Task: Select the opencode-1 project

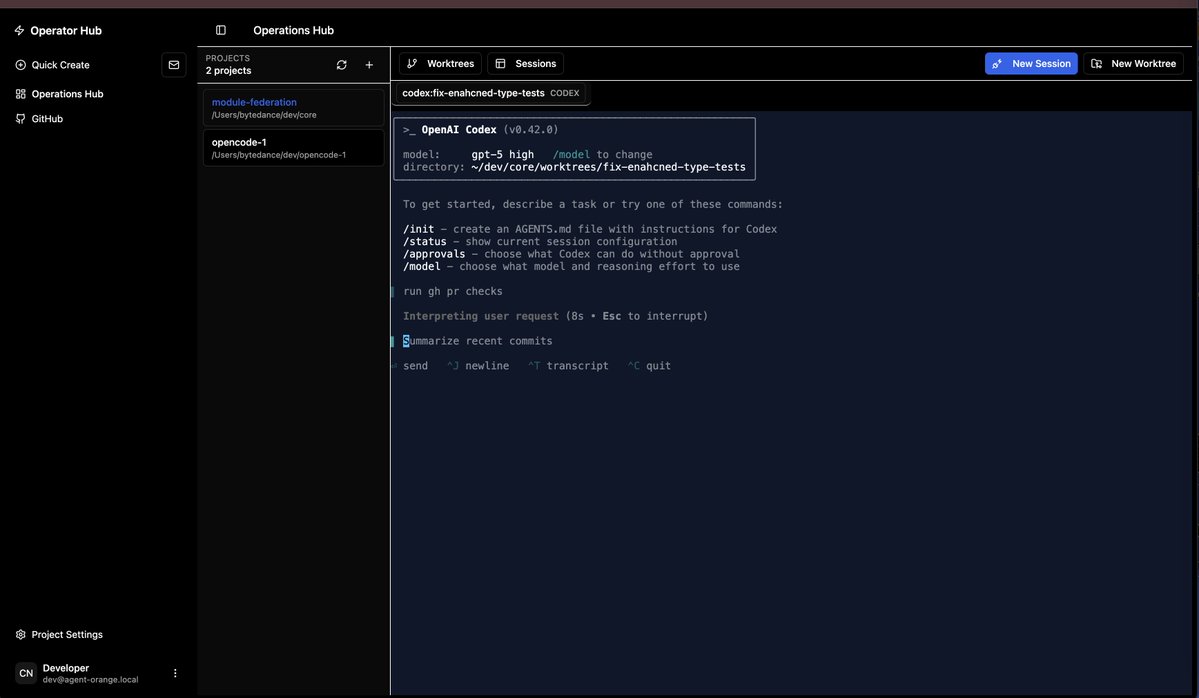Action: pos(294,148)
